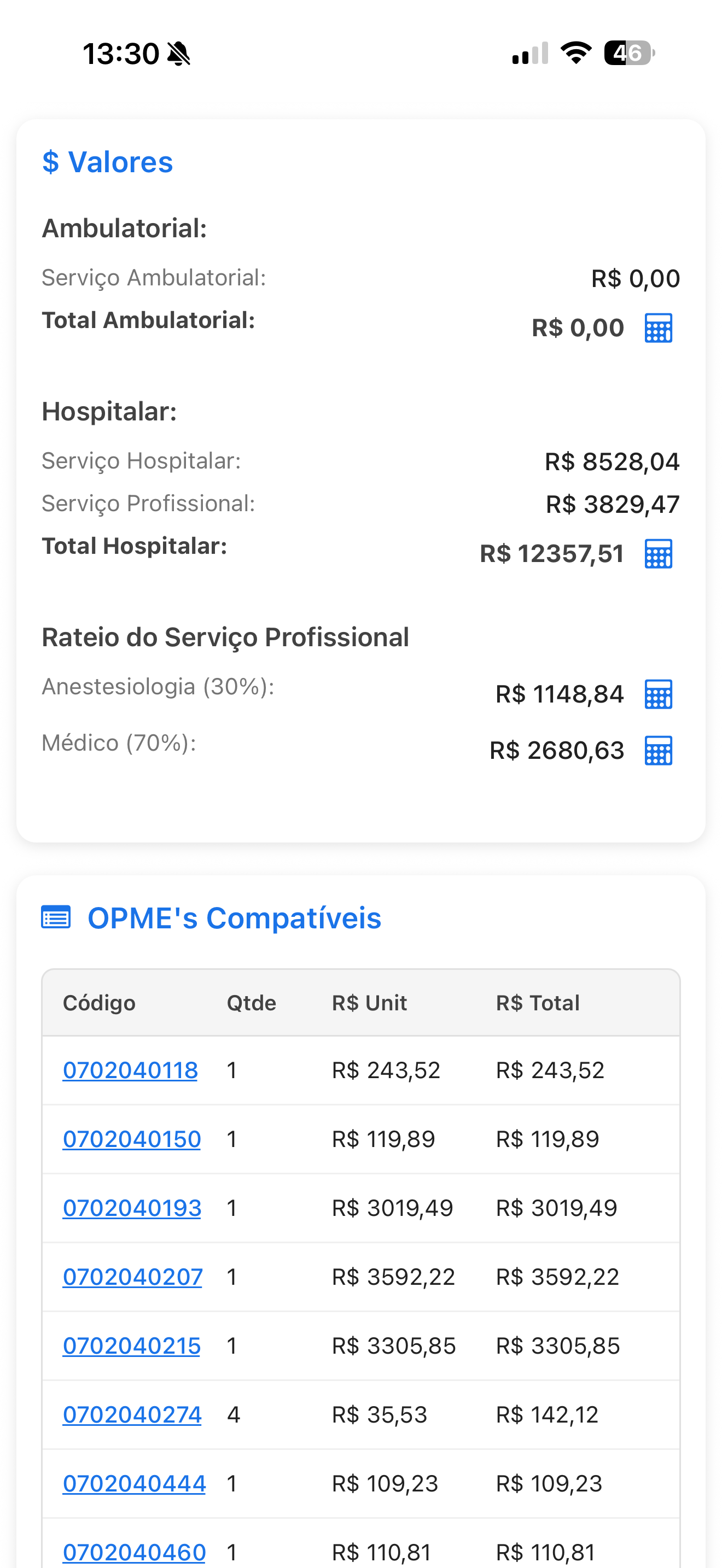Open calculator for Médico (70%) value
Screen dimensions: 722x1568
click(x=658, y=751)
